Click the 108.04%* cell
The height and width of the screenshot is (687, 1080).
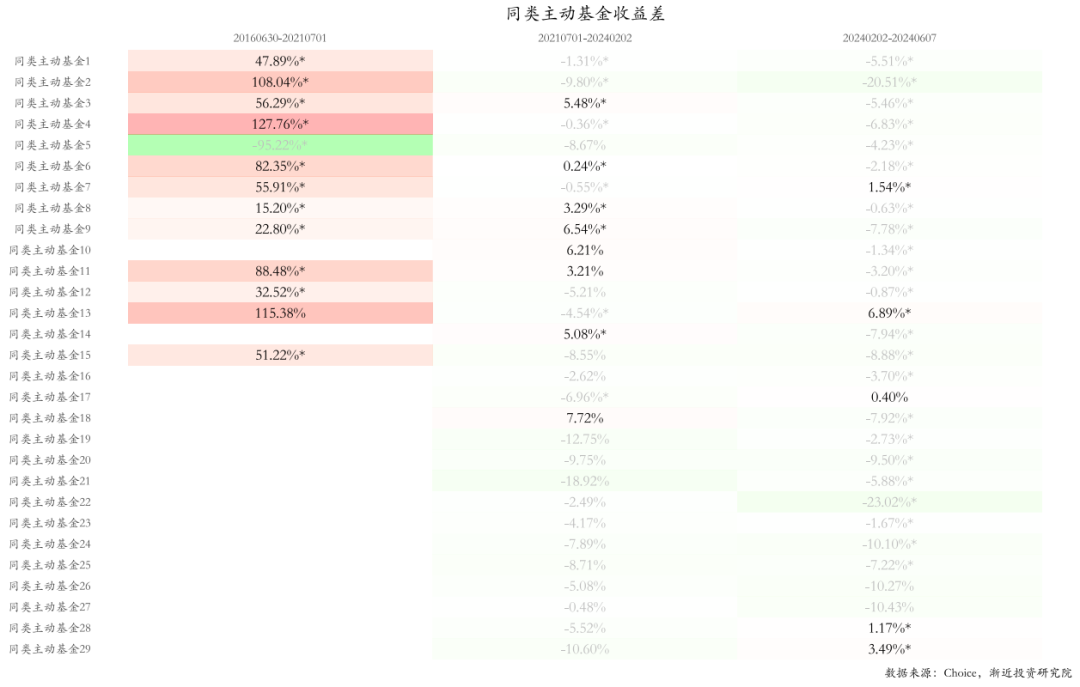[280, 82]
